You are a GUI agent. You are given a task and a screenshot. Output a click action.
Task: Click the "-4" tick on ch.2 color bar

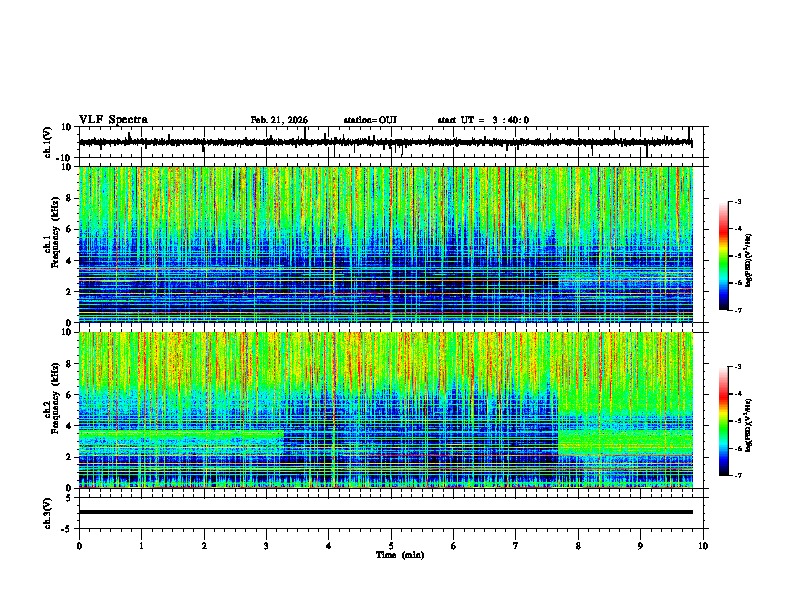[x=737, y=394]
